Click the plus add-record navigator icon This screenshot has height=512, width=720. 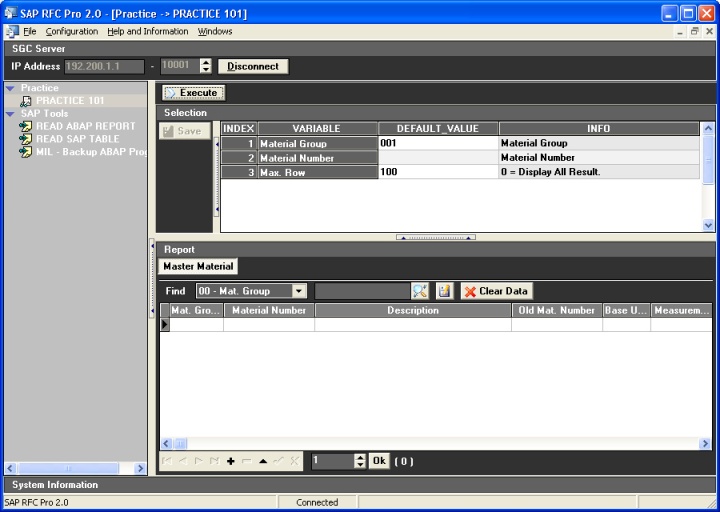(x=231, y=461)
